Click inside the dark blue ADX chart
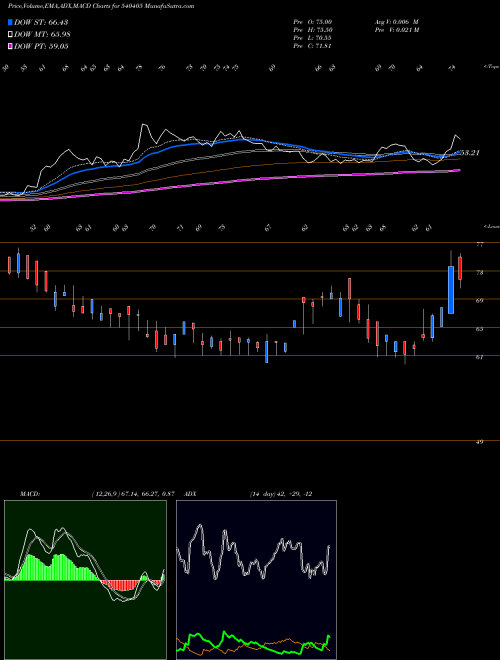500x660 pixels. 256,580
